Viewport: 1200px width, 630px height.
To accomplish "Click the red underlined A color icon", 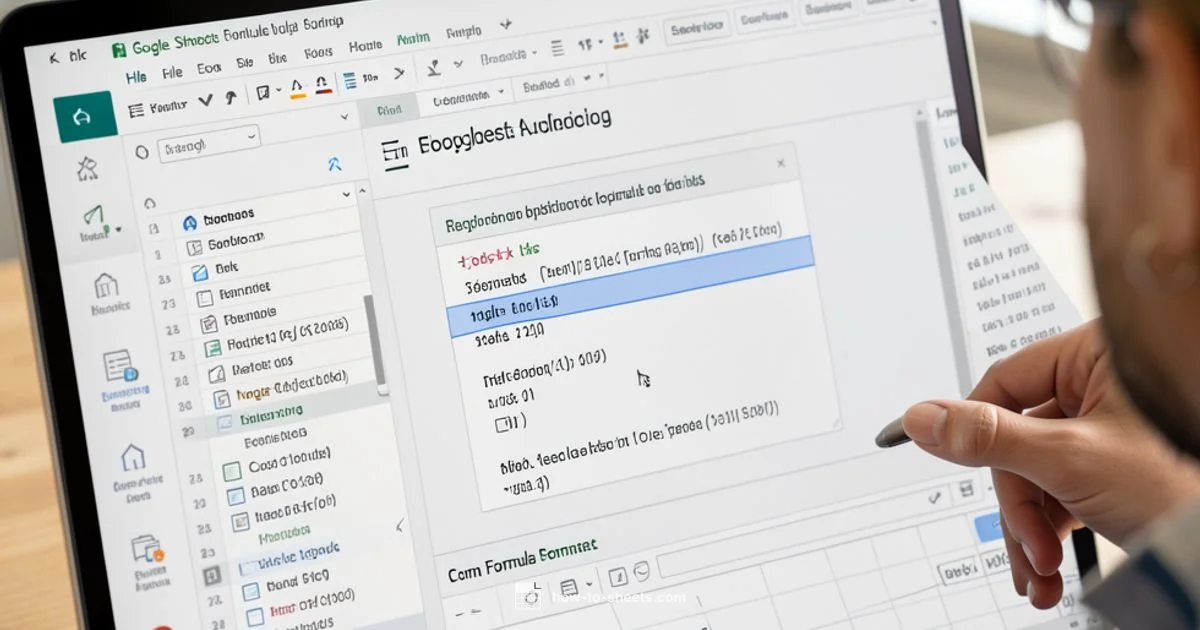I will tap(322, 86).
